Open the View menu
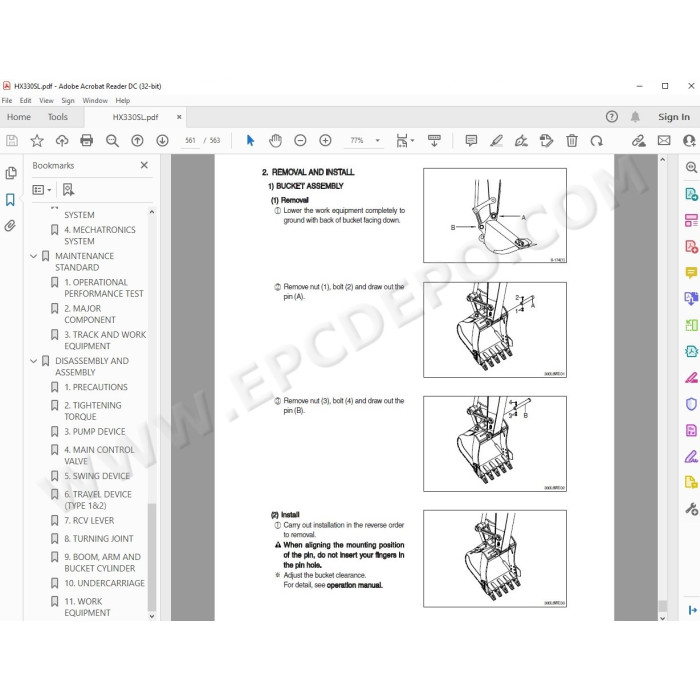Image resolution: width=700 pixels, height=700 pixels. [x=46, y=100]
